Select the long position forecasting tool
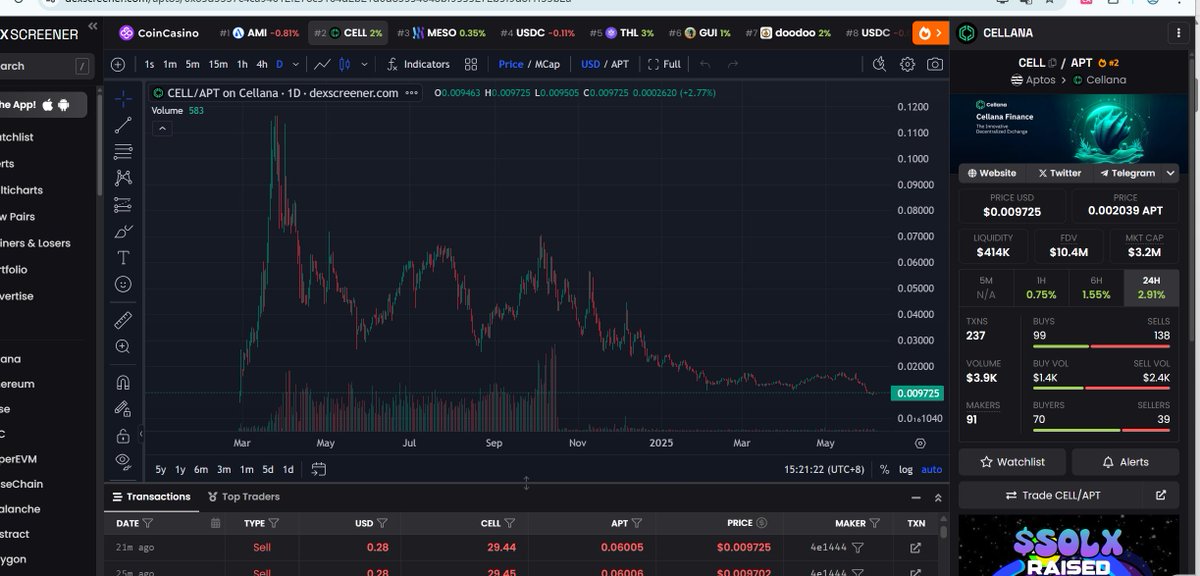1200x576 pixels. (123, 204)
